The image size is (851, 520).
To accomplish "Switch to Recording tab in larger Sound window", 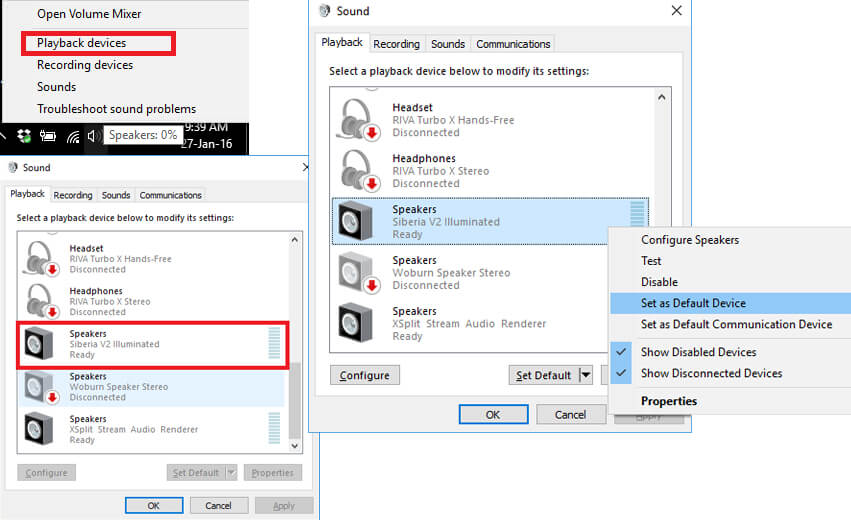I will tap(396, 44).
